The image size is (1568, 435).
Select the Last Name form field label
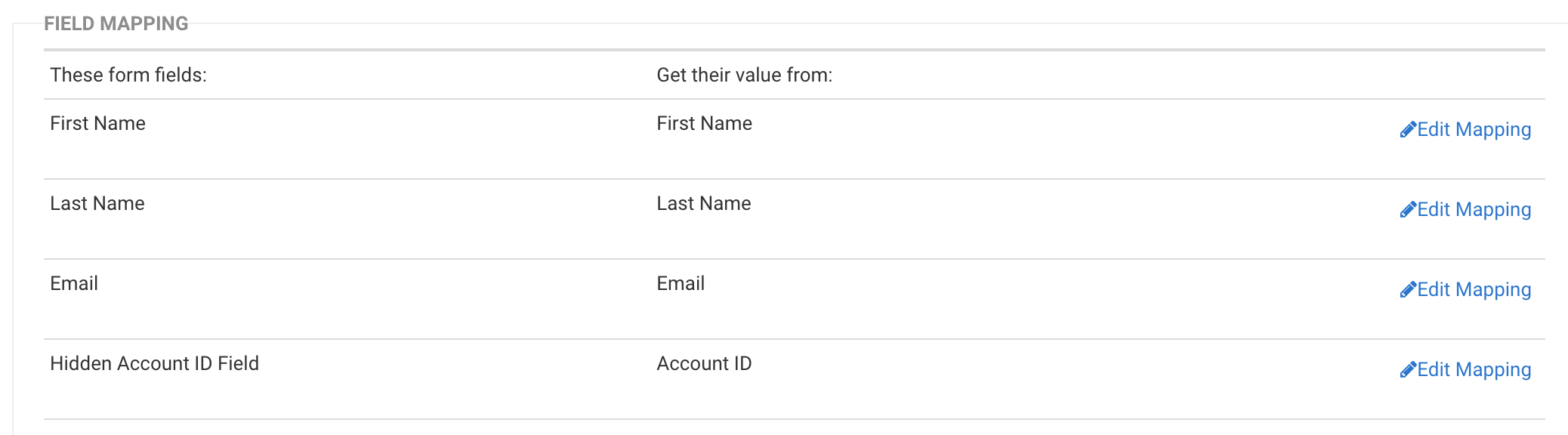pyautogui.click(x=97, y=204)
